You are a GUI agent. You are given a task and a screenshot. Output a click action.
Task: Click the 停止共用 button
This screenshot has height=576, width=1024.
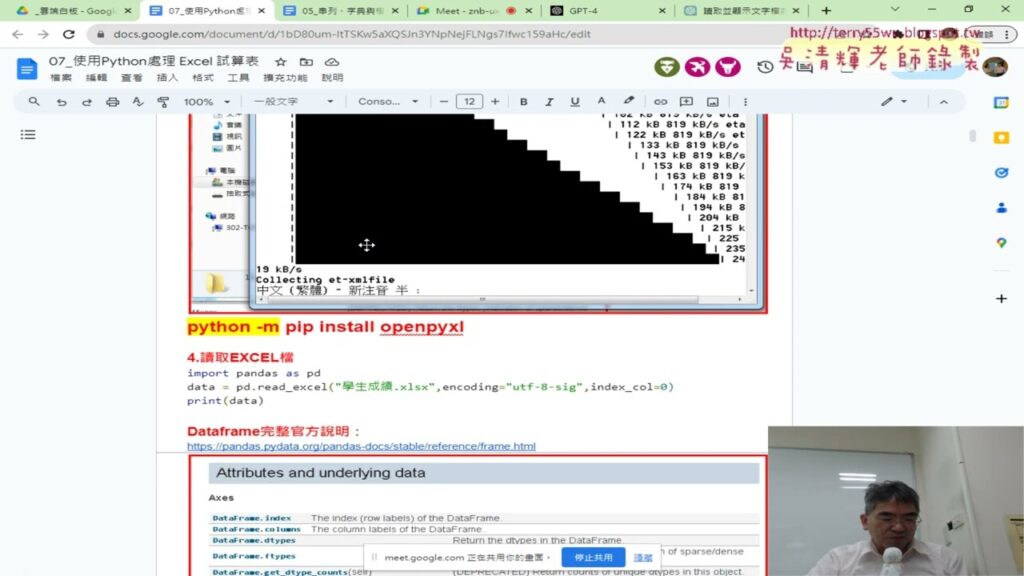tap(593, 557)
